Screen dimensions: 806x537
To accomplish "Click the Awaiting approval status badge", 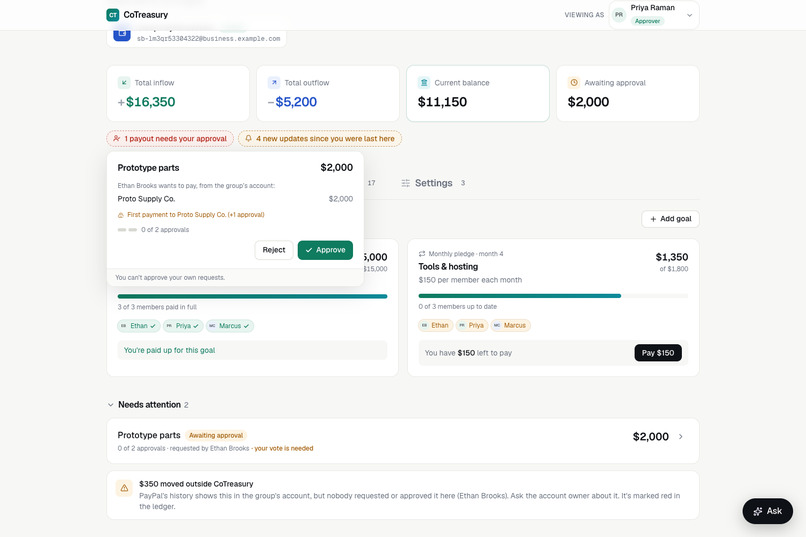I will (x=216, y=435).
